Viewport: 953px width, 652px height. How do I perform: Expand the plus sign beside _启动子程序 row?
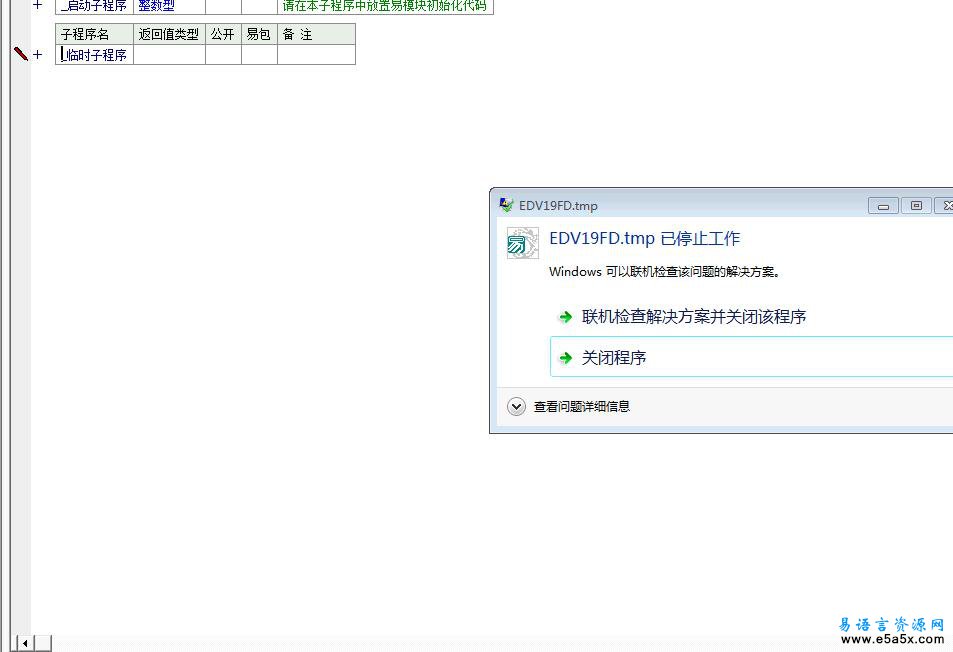click(x=38, y=5)
